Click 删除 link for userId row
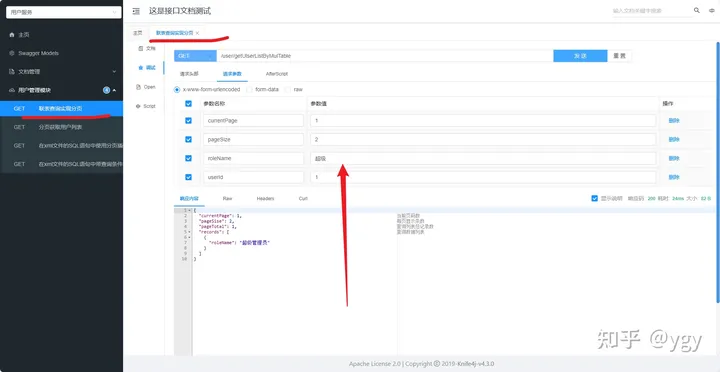This screenshot has width=720, height=372. [674, 177]
